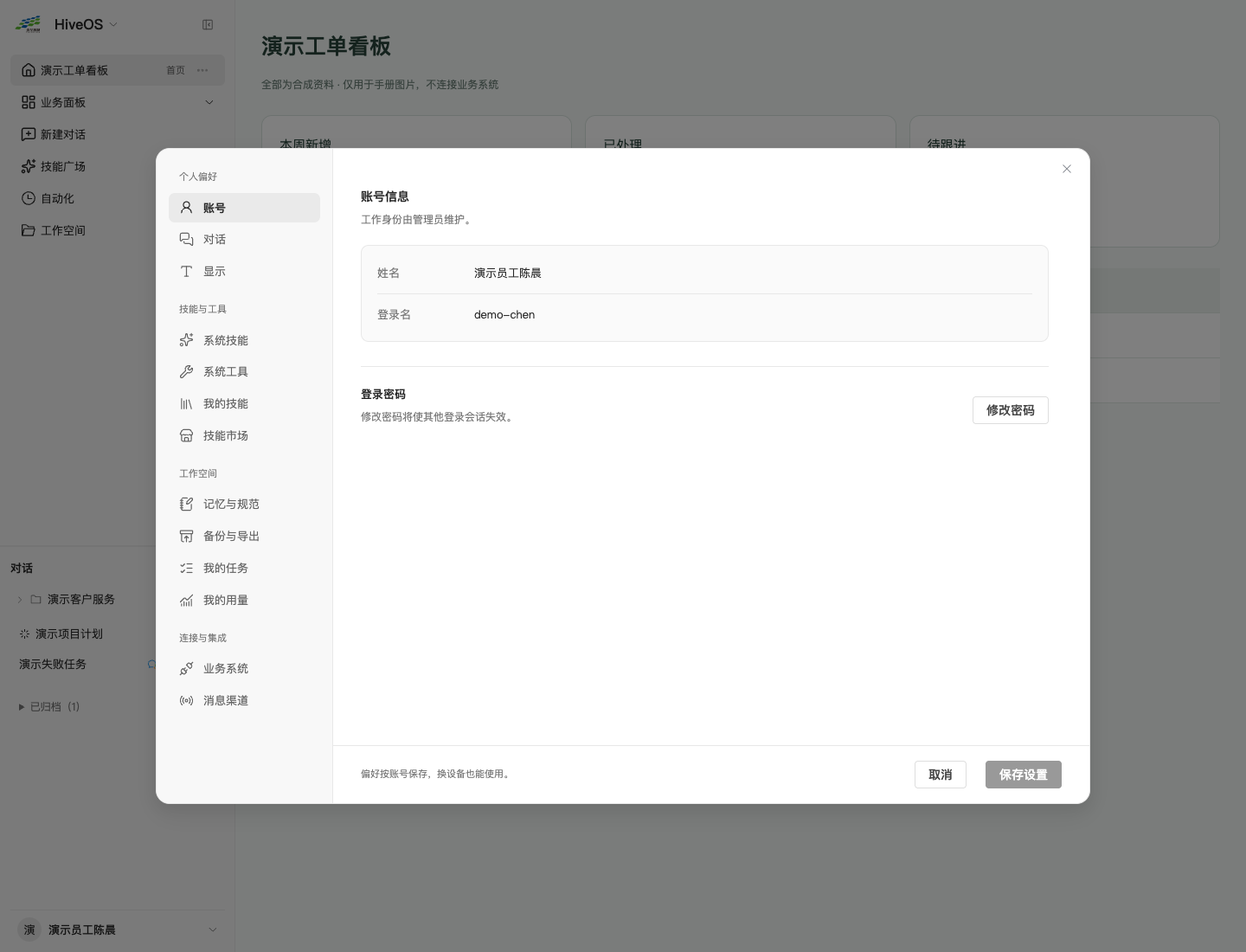Click the 我的技能 library icon

tap(186, 404)
